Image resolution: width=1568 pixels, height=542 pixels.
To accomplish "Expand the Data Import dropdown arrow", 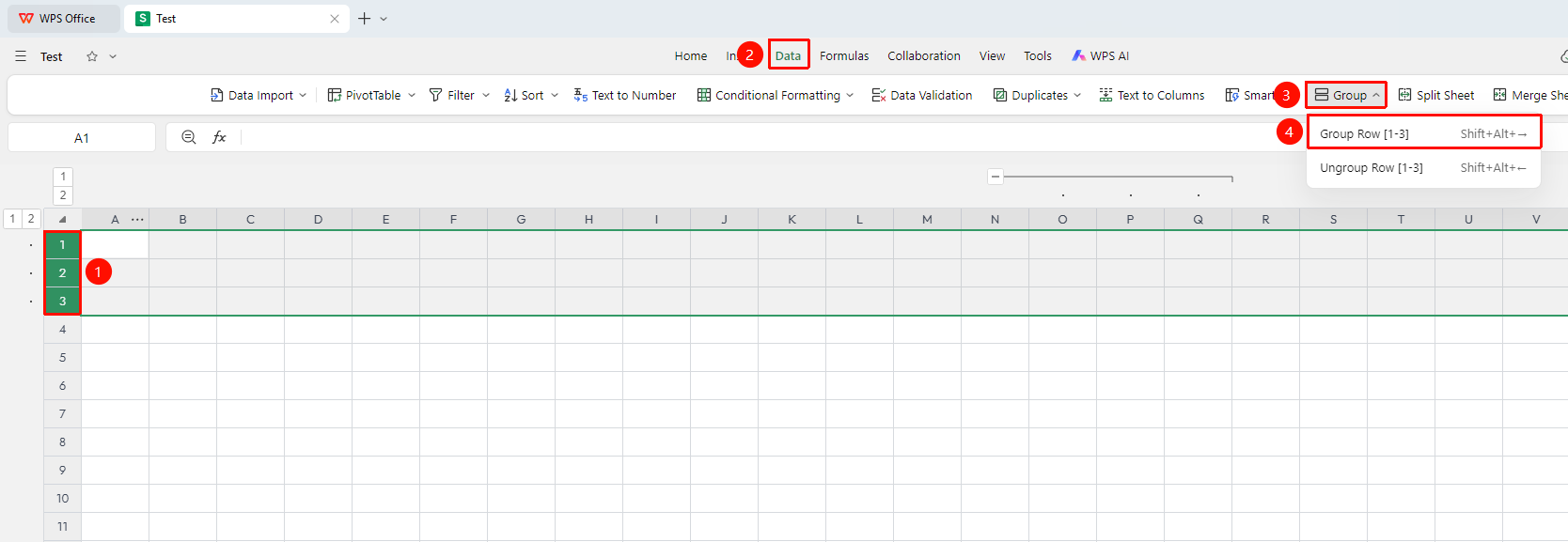I will click(x=303, y=95).
